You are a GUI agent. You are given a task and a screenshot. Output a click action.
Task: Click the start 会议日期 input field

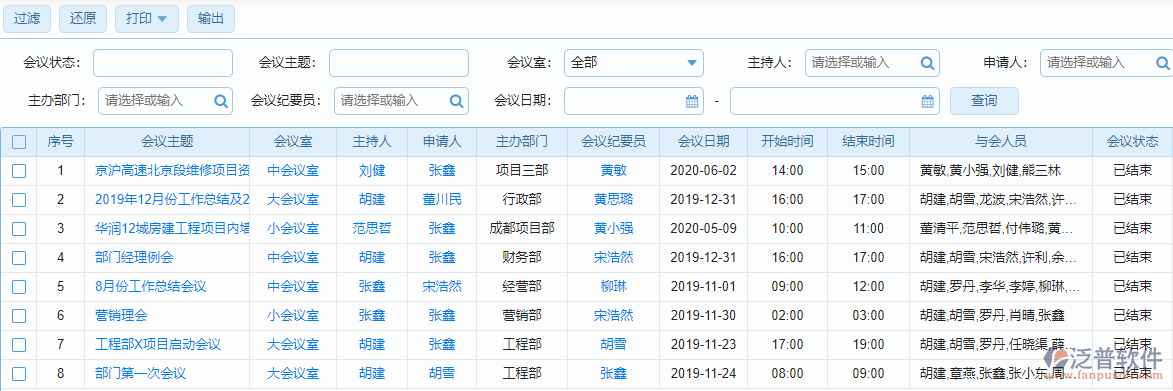(x=634, y=101)
